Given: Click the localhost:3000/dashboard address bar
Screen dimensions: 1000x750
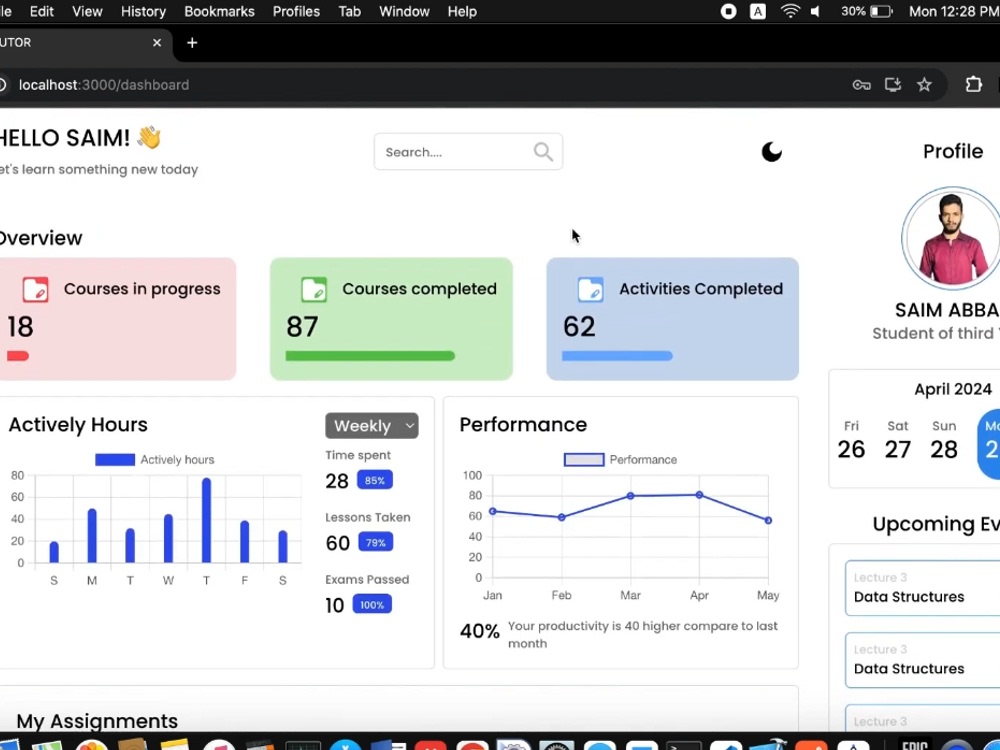Looking at the screenshot, I should tap(104, 85).
